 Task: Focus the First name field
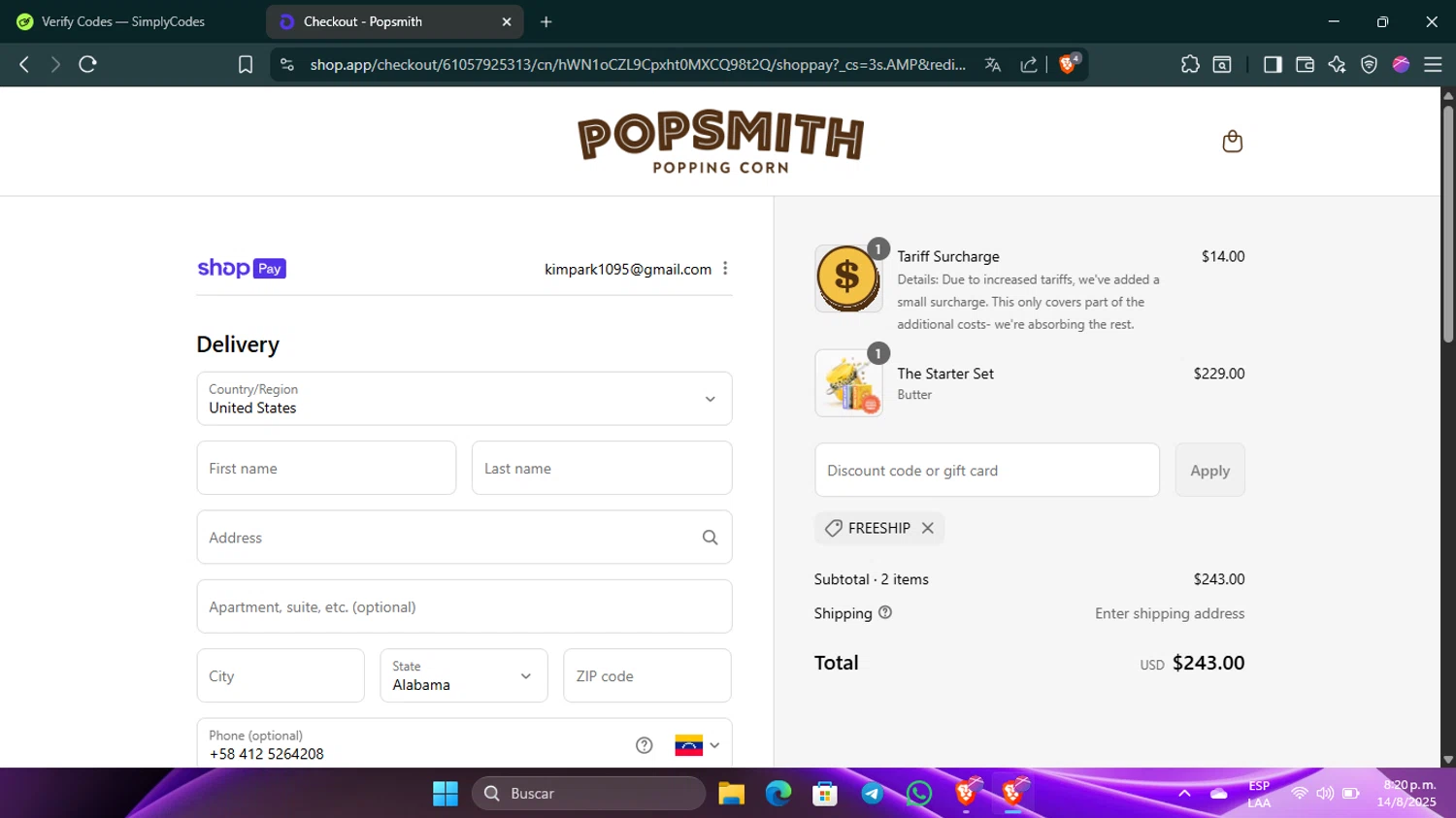(326, 468)
